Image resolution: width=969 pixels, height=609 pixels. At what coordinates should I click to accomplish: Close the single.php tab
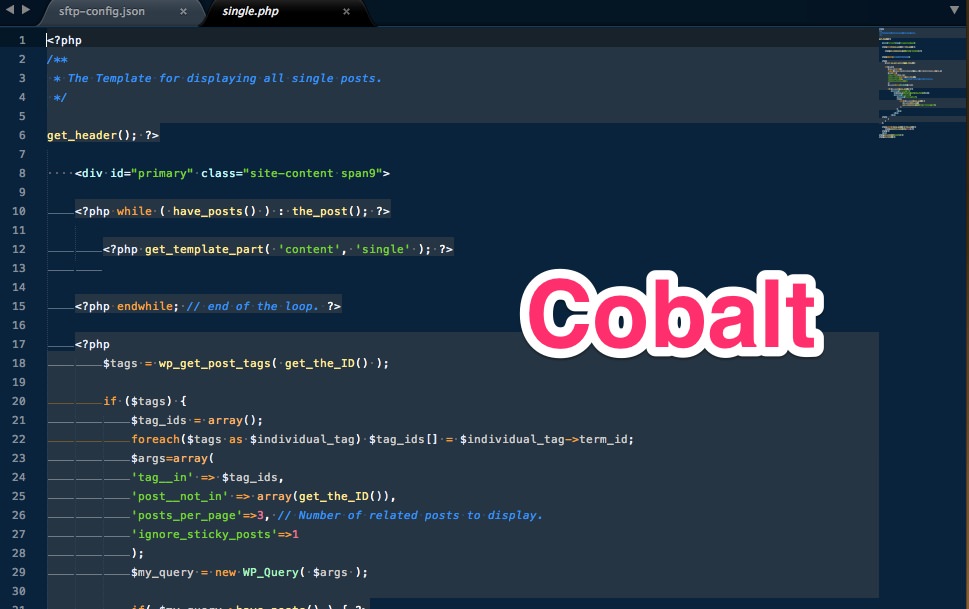(x=346, y=11)
